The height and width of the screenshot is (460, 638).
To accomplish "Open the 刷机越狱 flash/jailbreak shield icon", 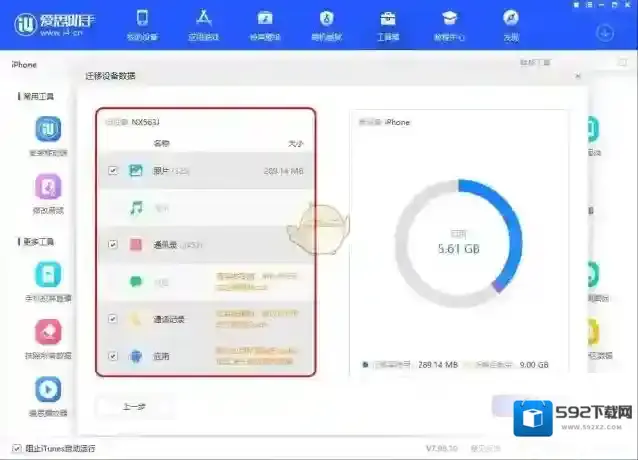I will point(326,24).
